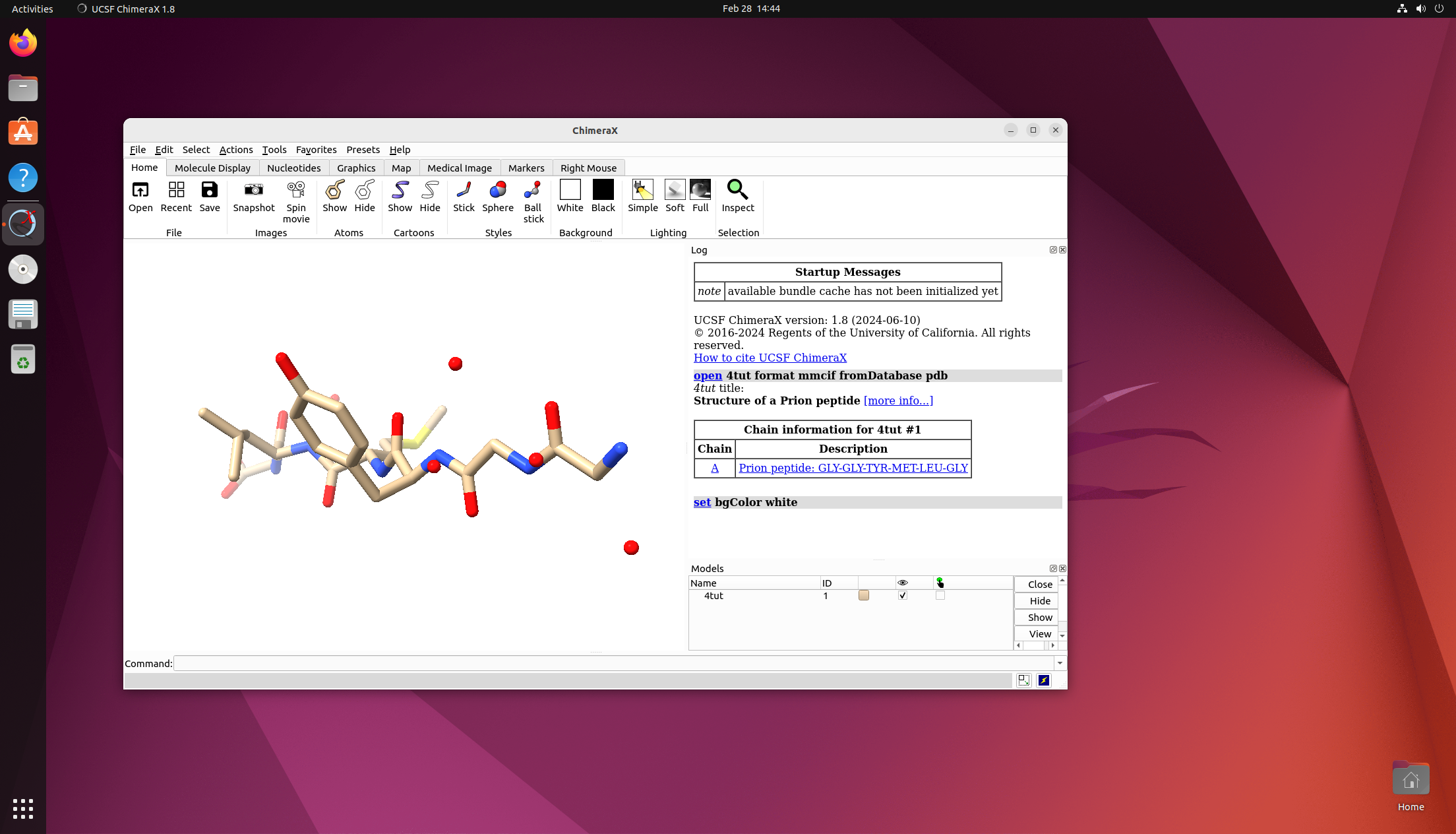Viewport: 1456px width, 834px height.
Task: Click the Show cartoons icon
Action: (400, 191)
